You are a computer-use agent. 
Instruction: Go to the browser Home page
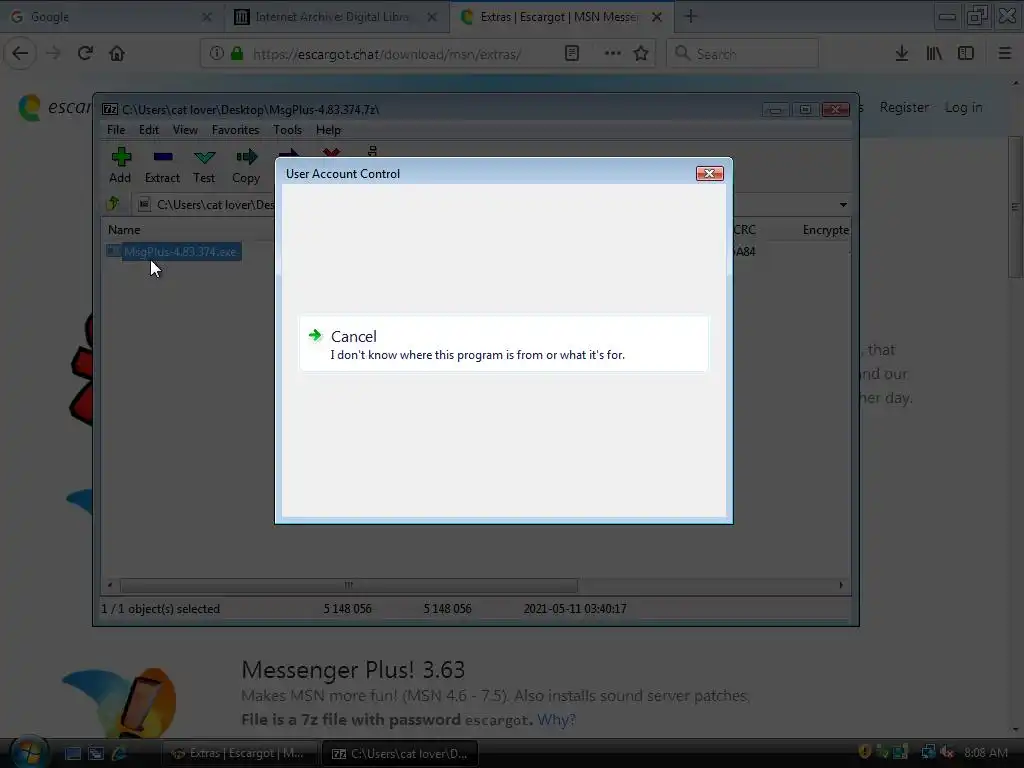[117, 54]
